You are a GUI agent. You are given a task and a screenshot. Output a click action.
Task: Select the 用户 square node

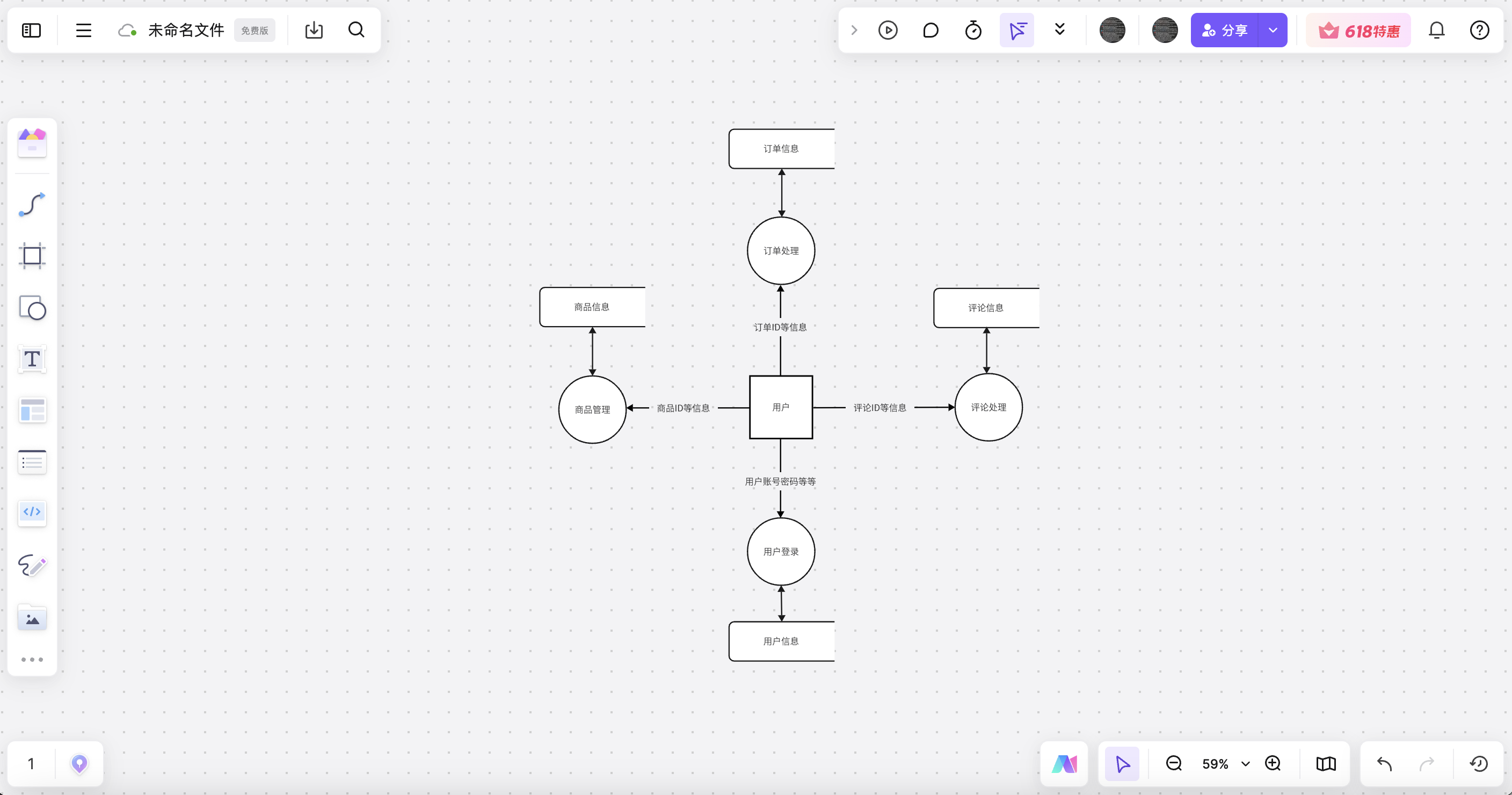781,407
